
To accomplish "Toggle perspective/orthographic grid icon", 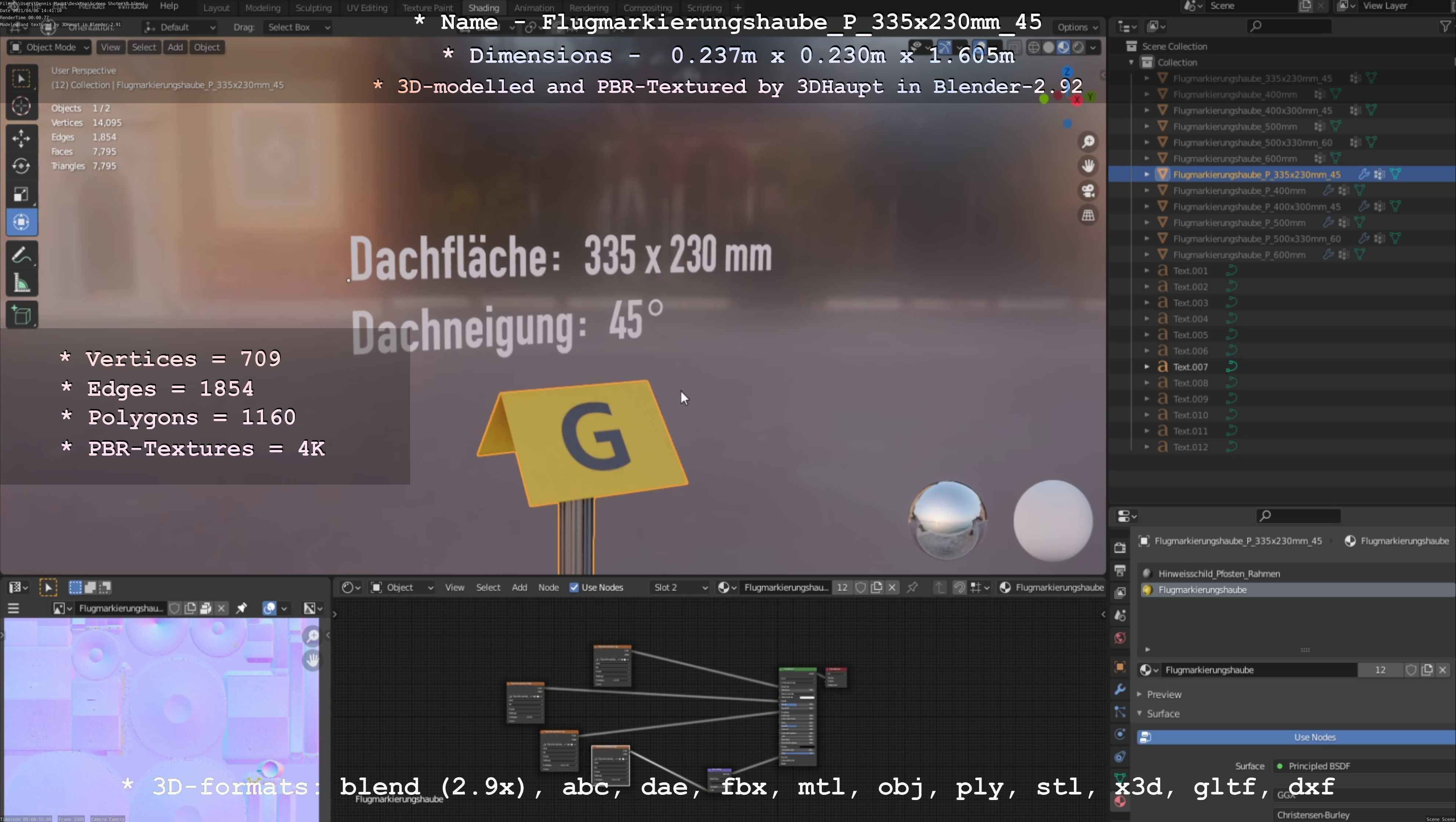I will pyautogui.click(x=1088, y=215).
